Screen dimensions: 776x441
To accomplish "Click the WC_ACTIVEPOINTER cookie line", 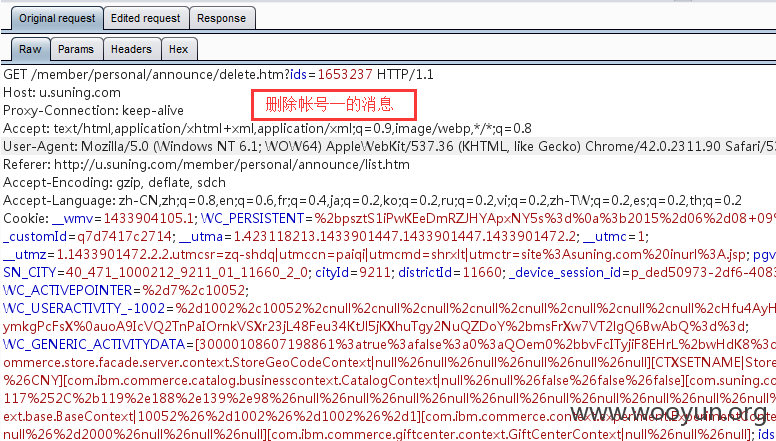I will [x=126, y=291].
